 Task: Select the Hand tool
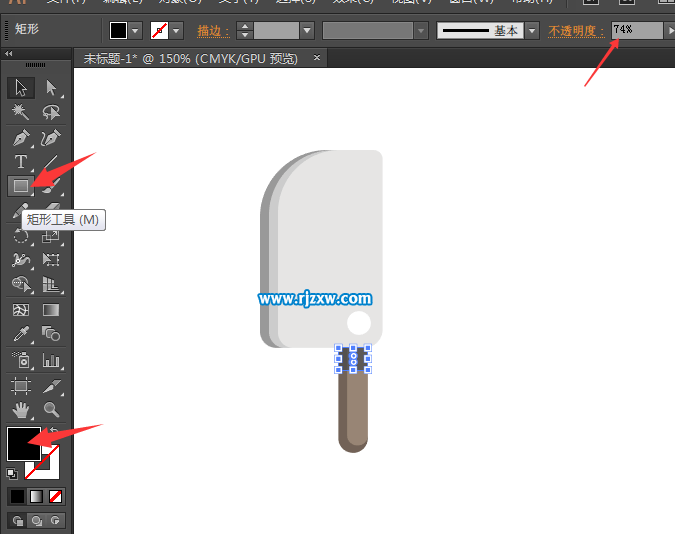click(x=20, y=410)
